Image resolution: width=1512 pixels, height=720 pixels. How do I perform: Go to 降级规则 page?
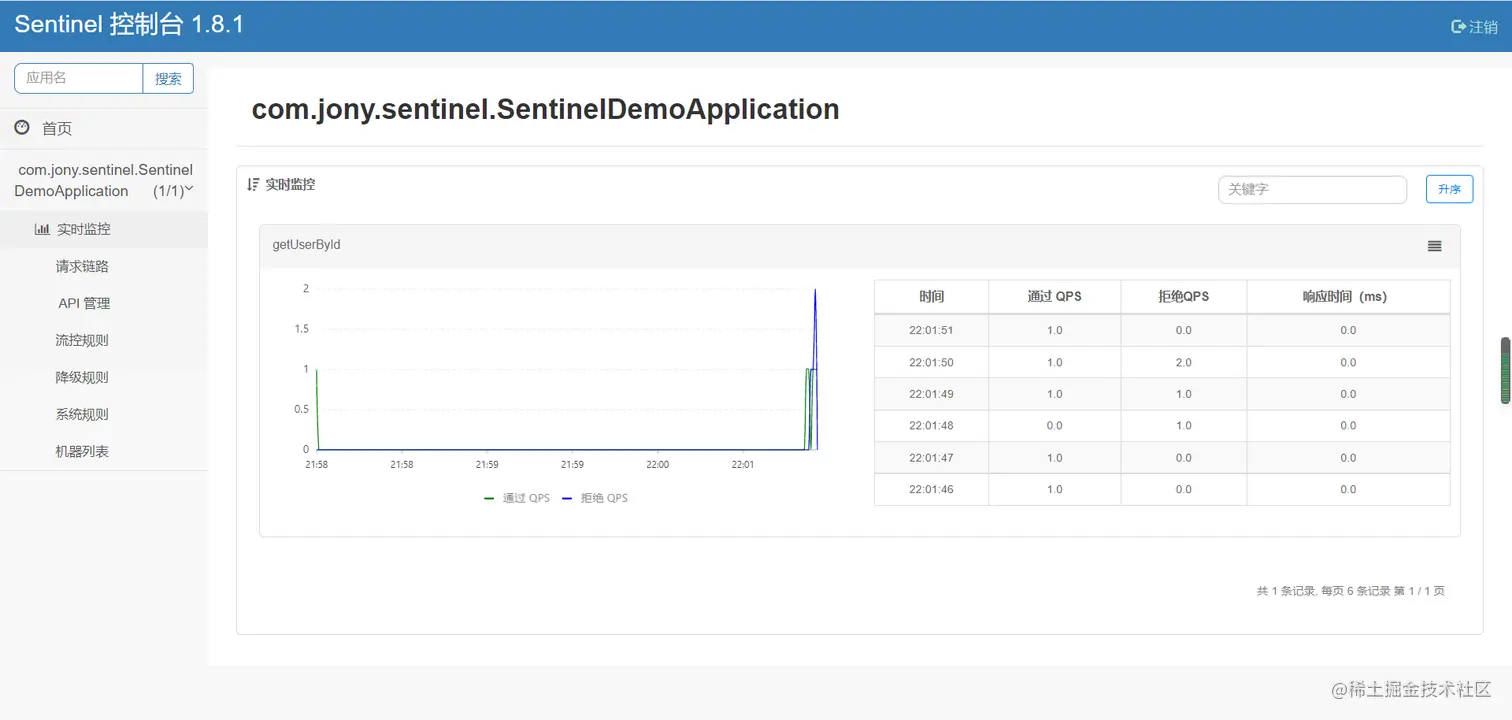[x=82, y=378]
